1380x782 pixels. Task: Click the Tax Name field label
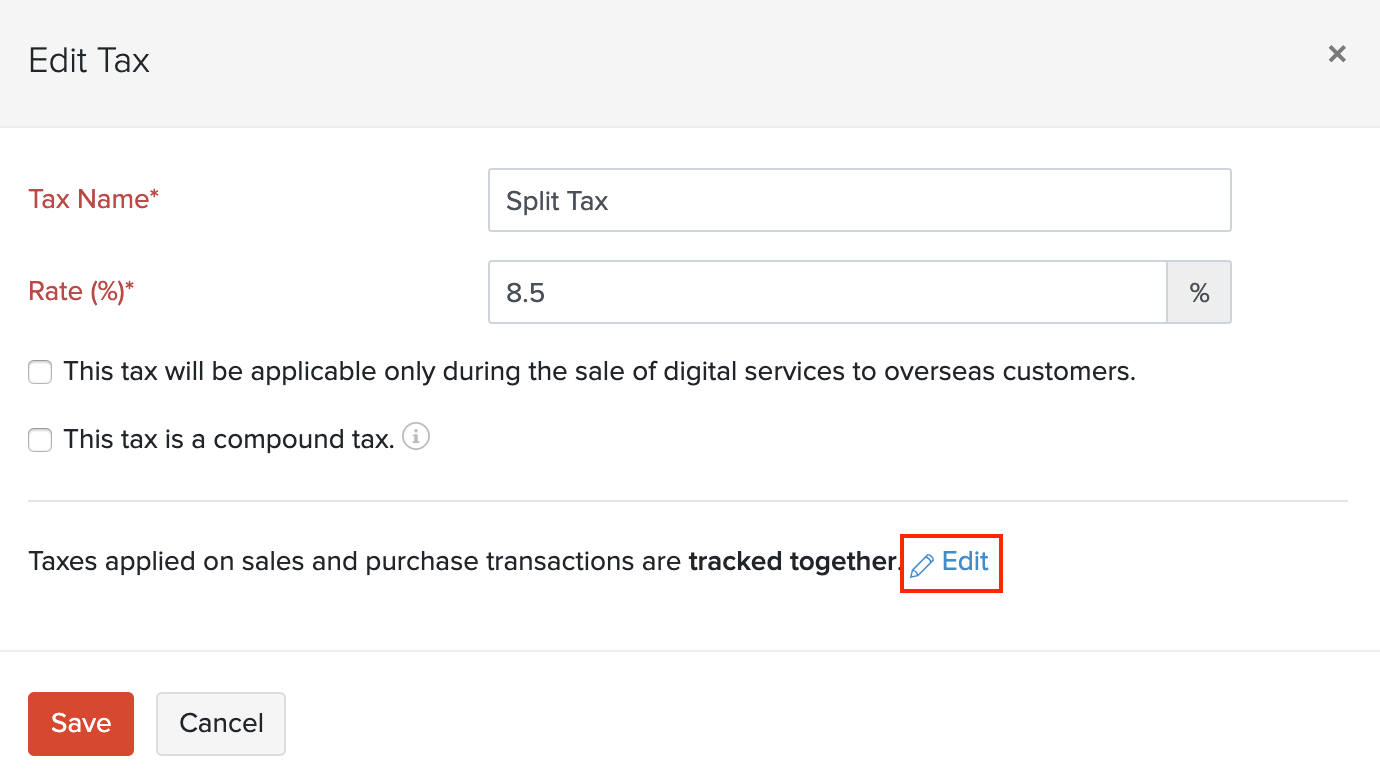click(x=94, y=199)
